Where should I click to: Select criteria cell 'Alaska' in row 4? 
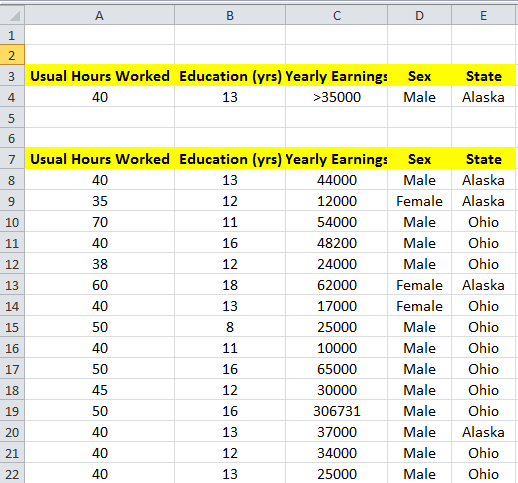[483, 97]
